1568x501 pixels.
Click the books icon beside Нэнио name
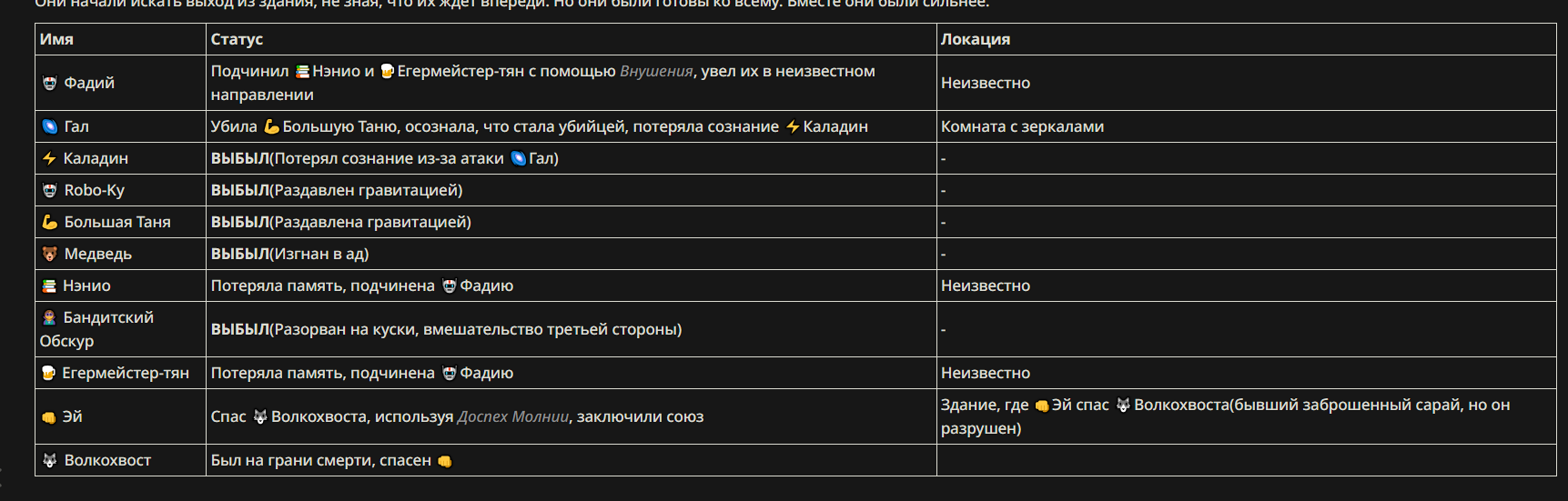tap(49, 286)
